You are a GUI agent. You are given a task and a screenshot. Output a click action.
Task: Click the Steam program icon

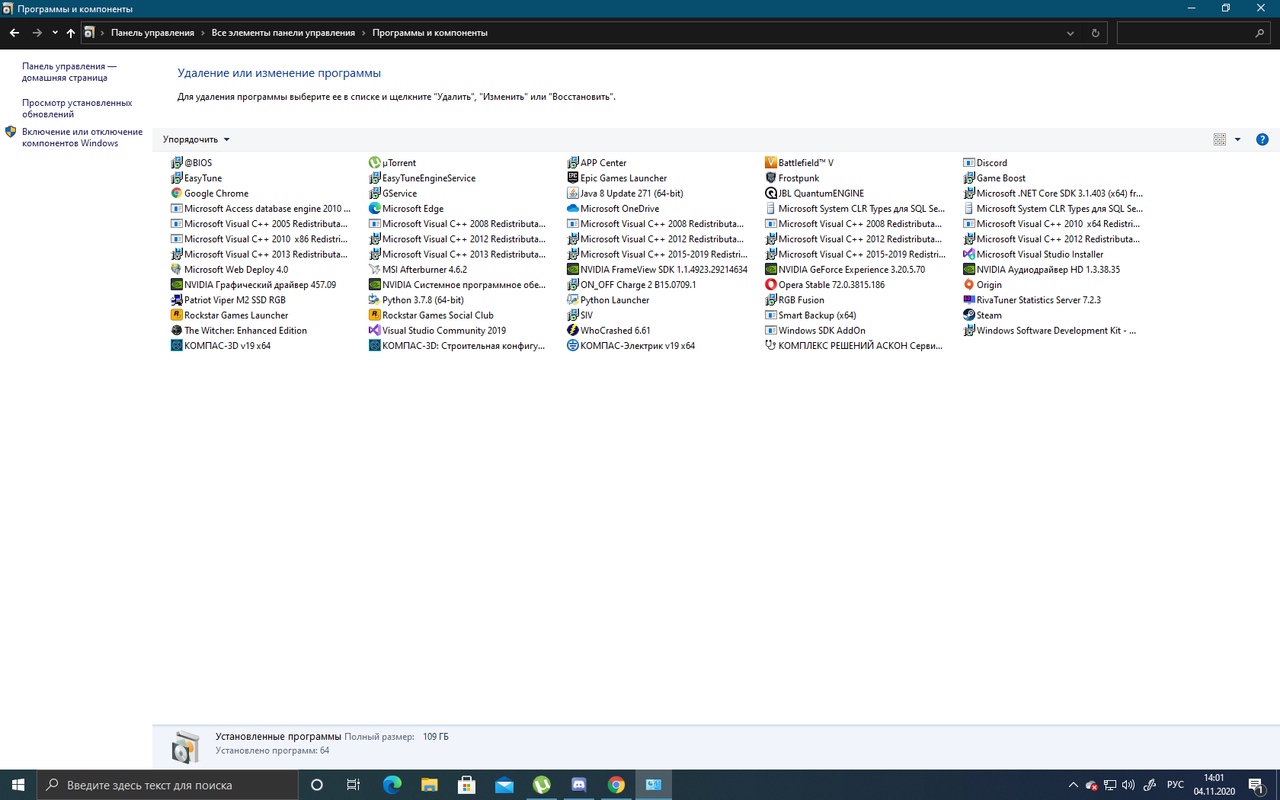coord(969,315)
